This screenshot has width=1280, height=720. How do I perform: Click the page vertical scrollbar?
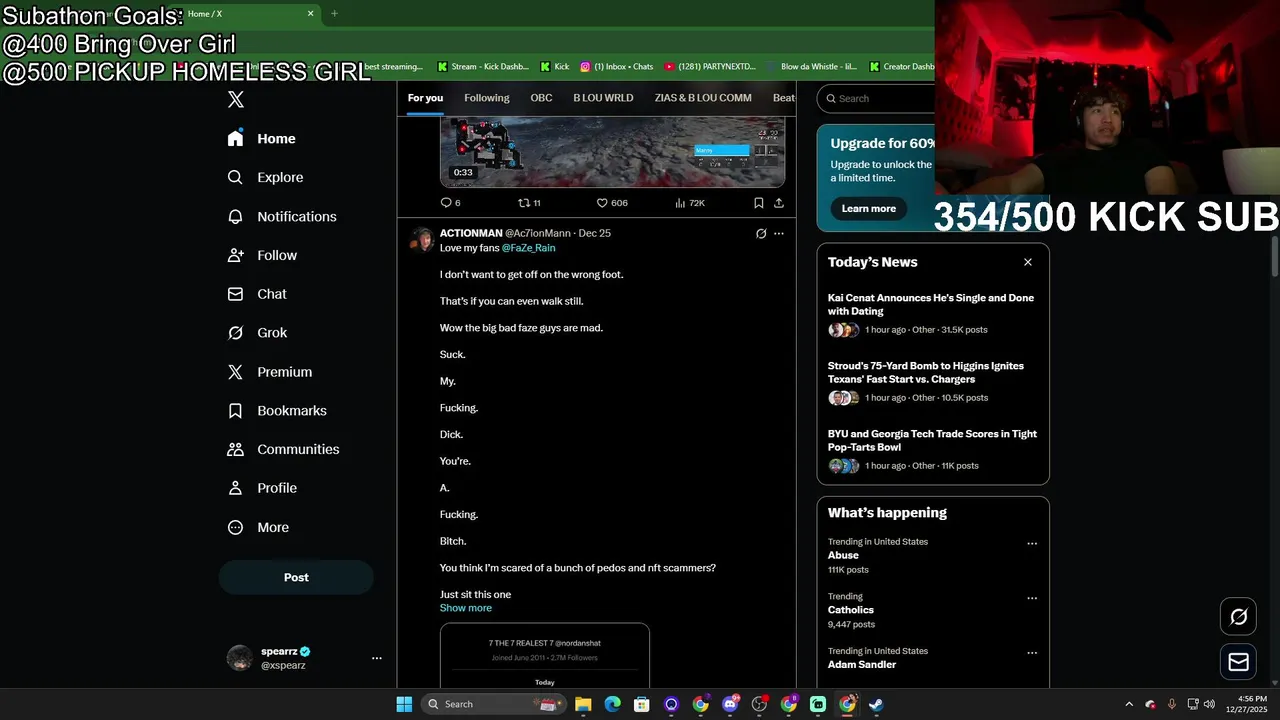pos(1274,257)
